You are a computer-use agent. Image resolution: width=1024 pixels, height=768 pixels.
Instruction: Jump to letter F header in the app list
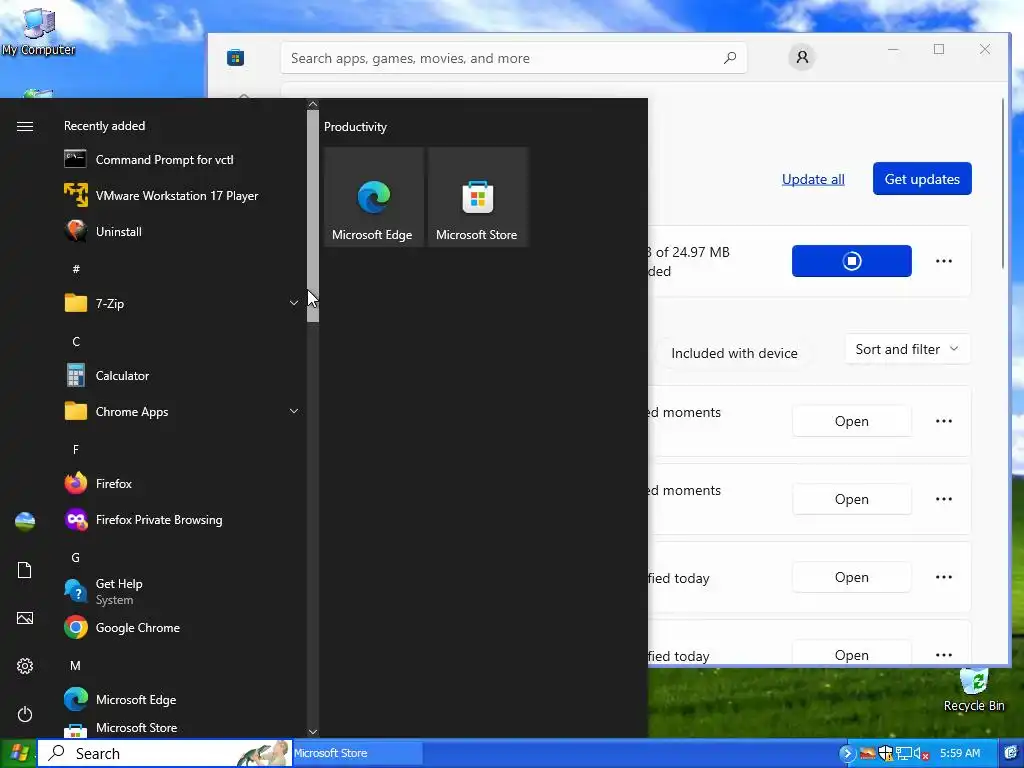pos(76,449)
